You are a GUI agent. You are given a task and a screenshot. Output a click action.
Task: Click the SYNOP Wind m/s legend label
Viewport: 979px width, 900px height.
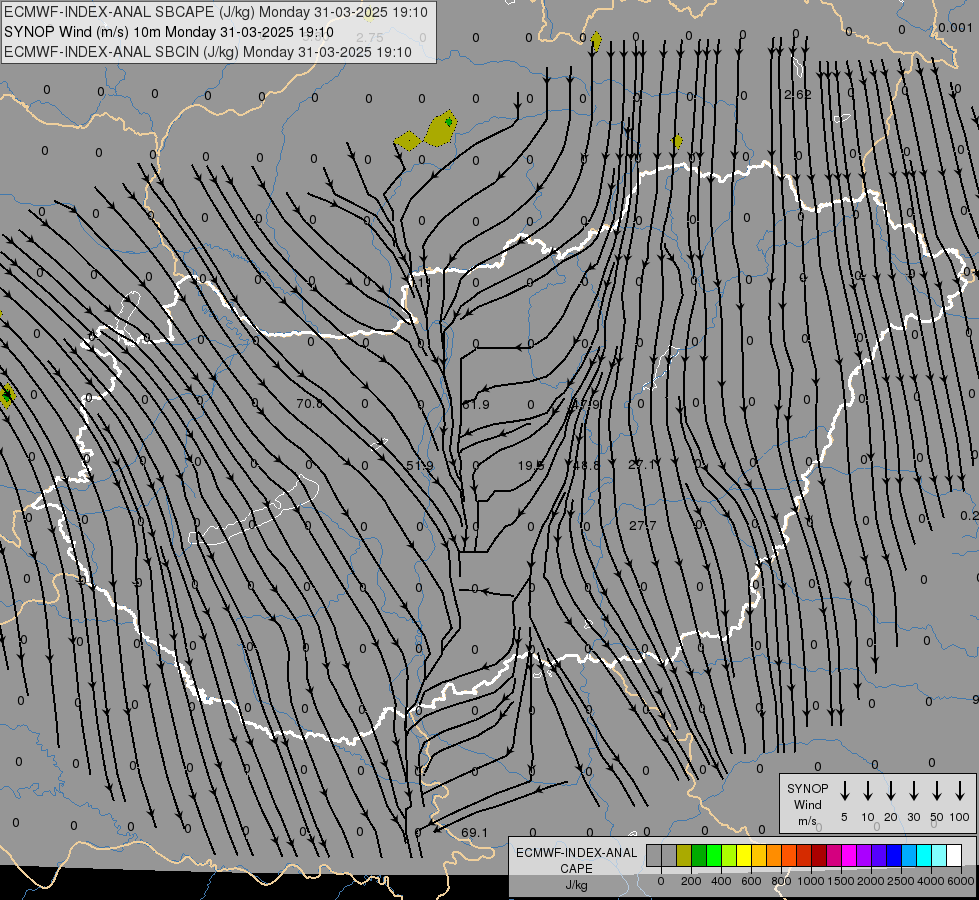click(x=807, y=804)
